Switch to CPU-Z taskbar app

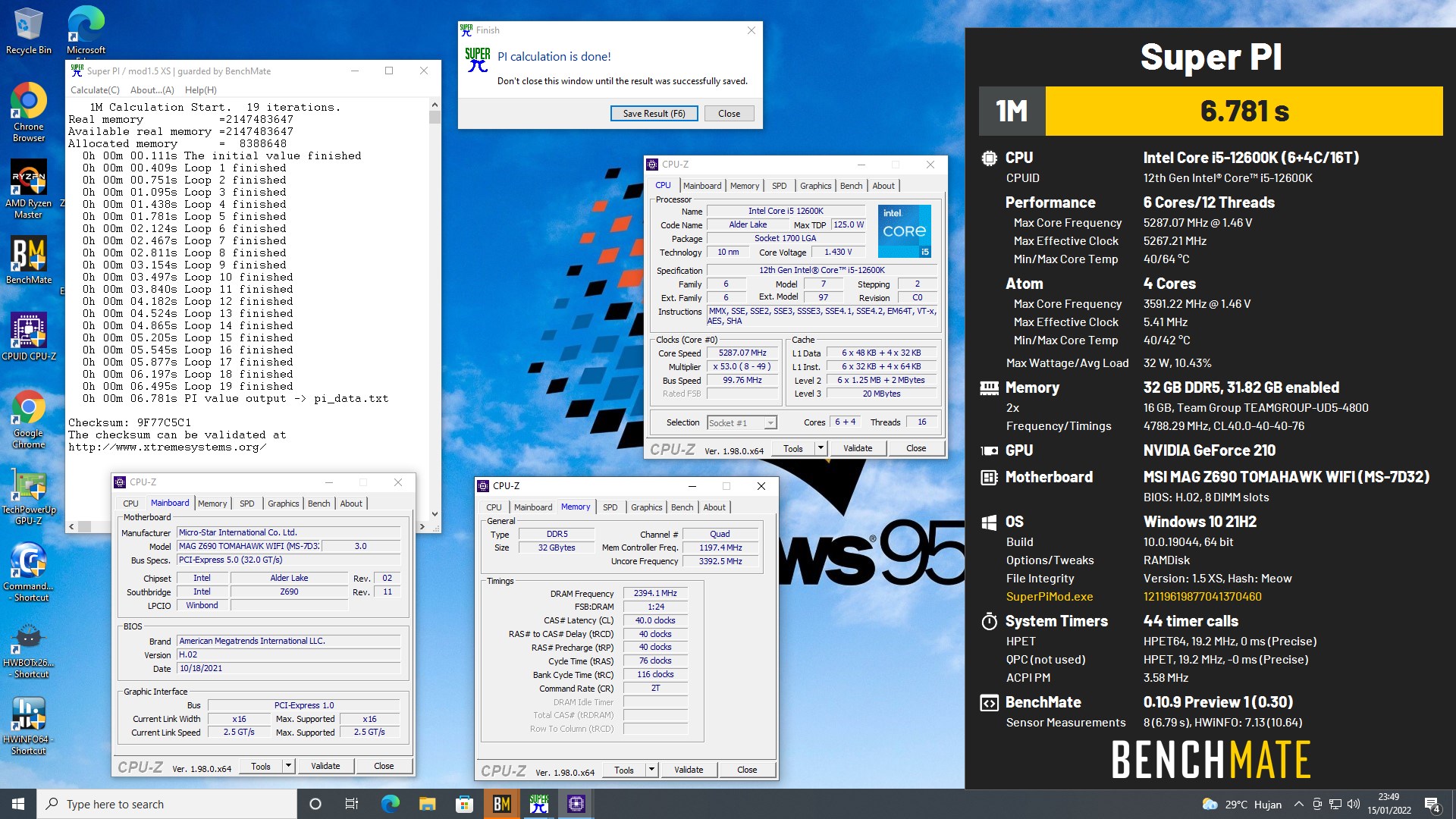point(576,804)
